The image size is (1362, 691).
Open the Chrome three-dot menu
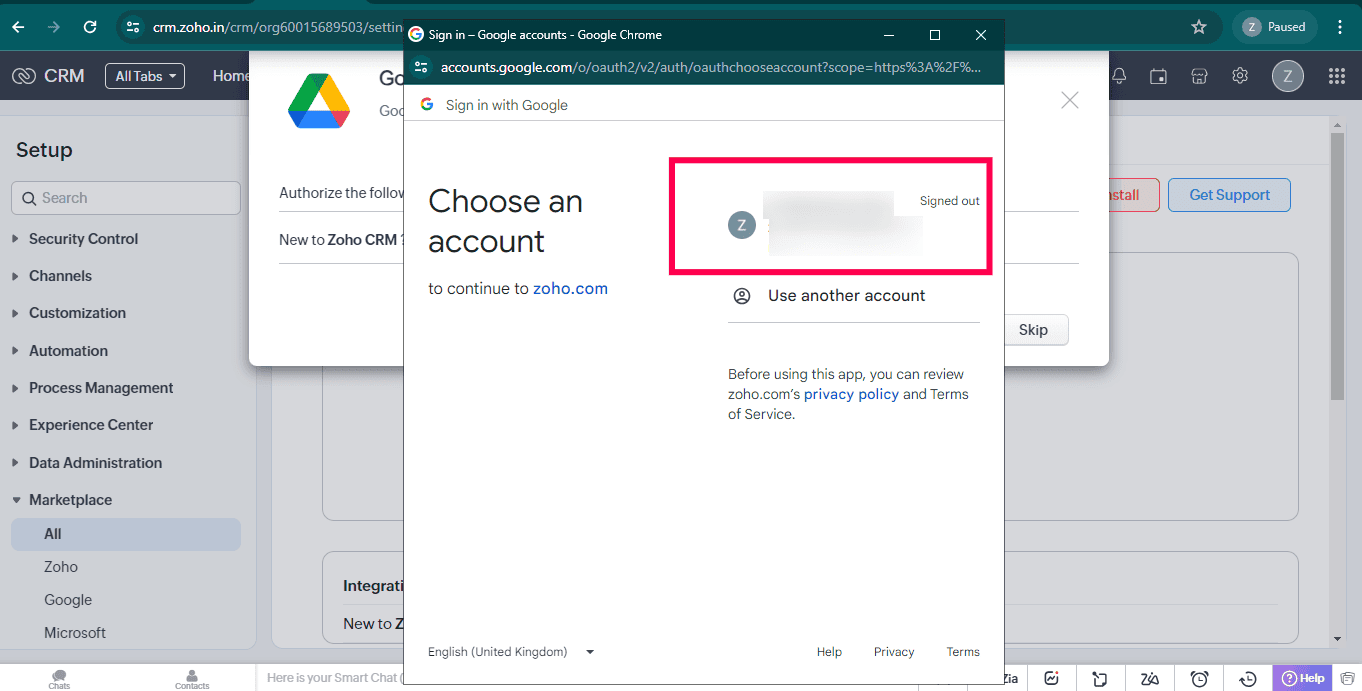pos(1340,27)
